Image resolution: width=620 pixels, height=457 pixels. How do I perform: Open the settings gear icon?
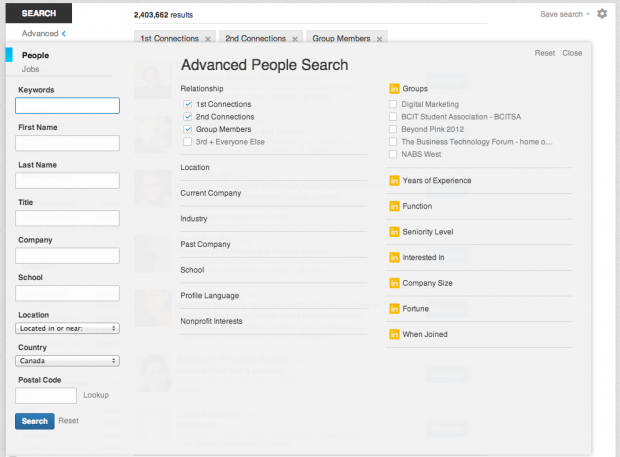point(602,14)
